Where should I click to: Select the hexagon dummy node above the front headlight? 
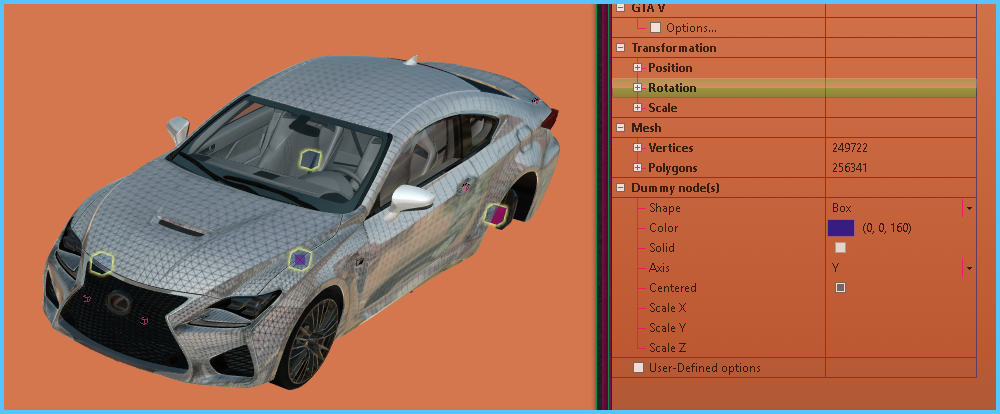101,263
